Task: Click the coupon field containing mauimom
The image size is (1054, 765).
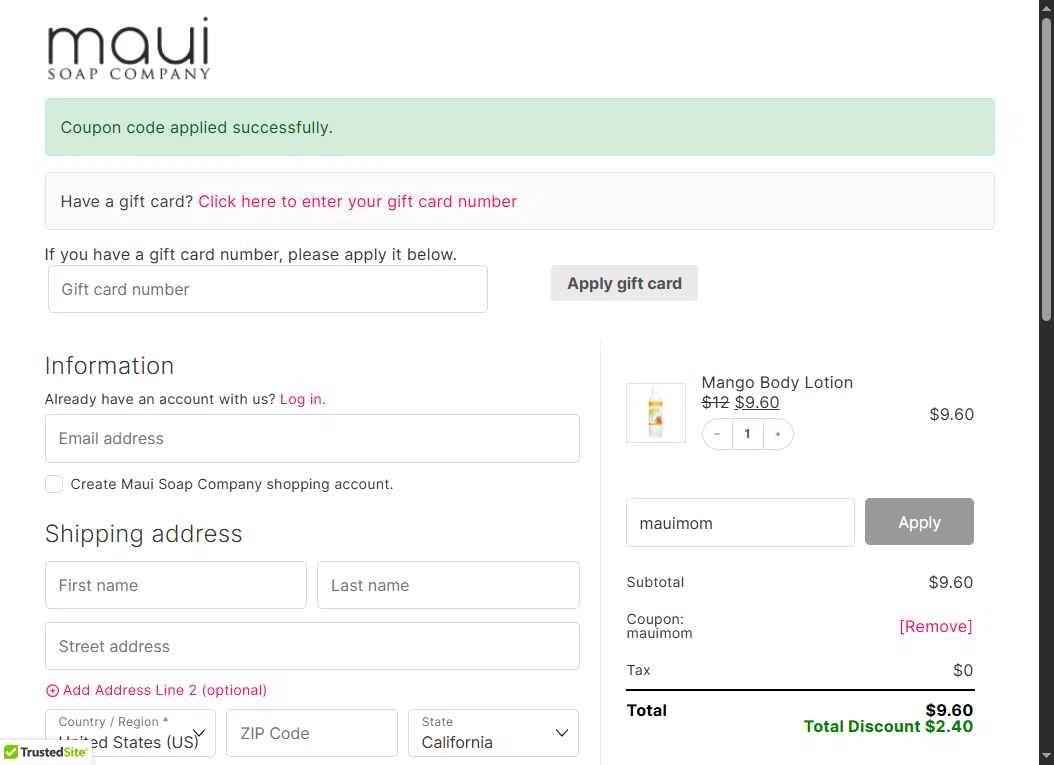Action: click(x=740, y=522)
